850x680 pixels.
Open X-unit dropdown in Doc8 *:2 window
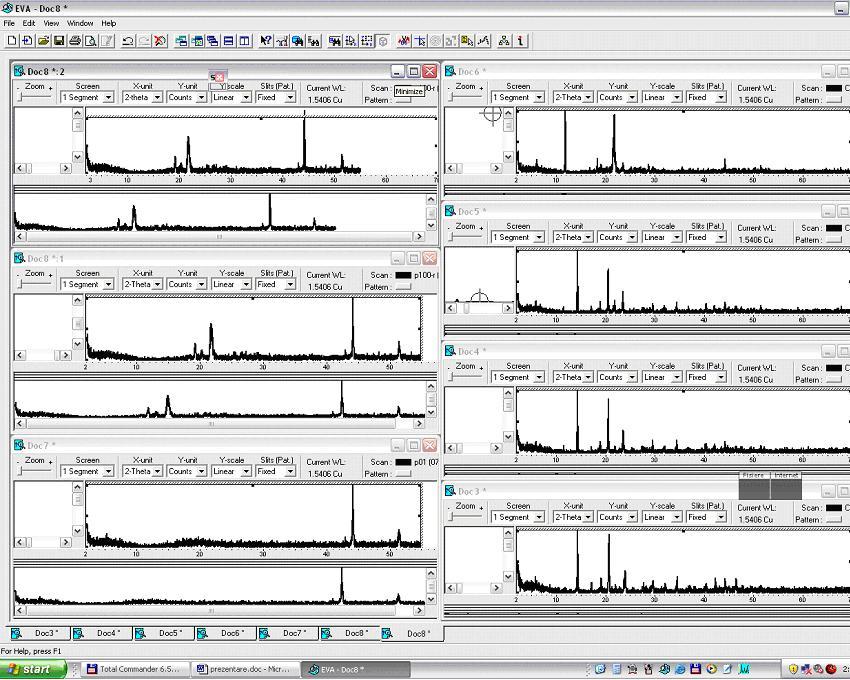(143, 98)
